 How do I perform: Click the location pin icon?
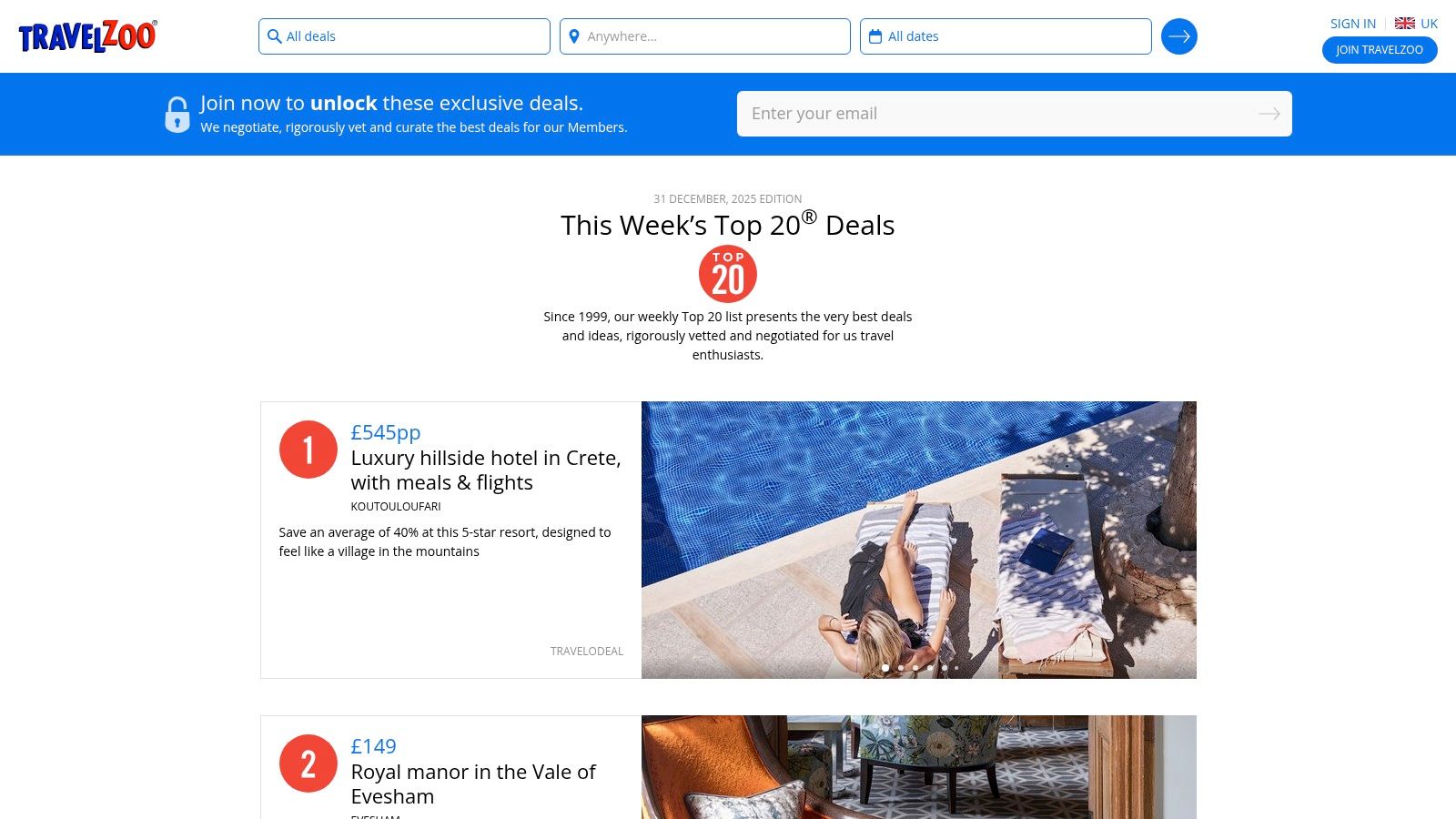pos(575,36)
